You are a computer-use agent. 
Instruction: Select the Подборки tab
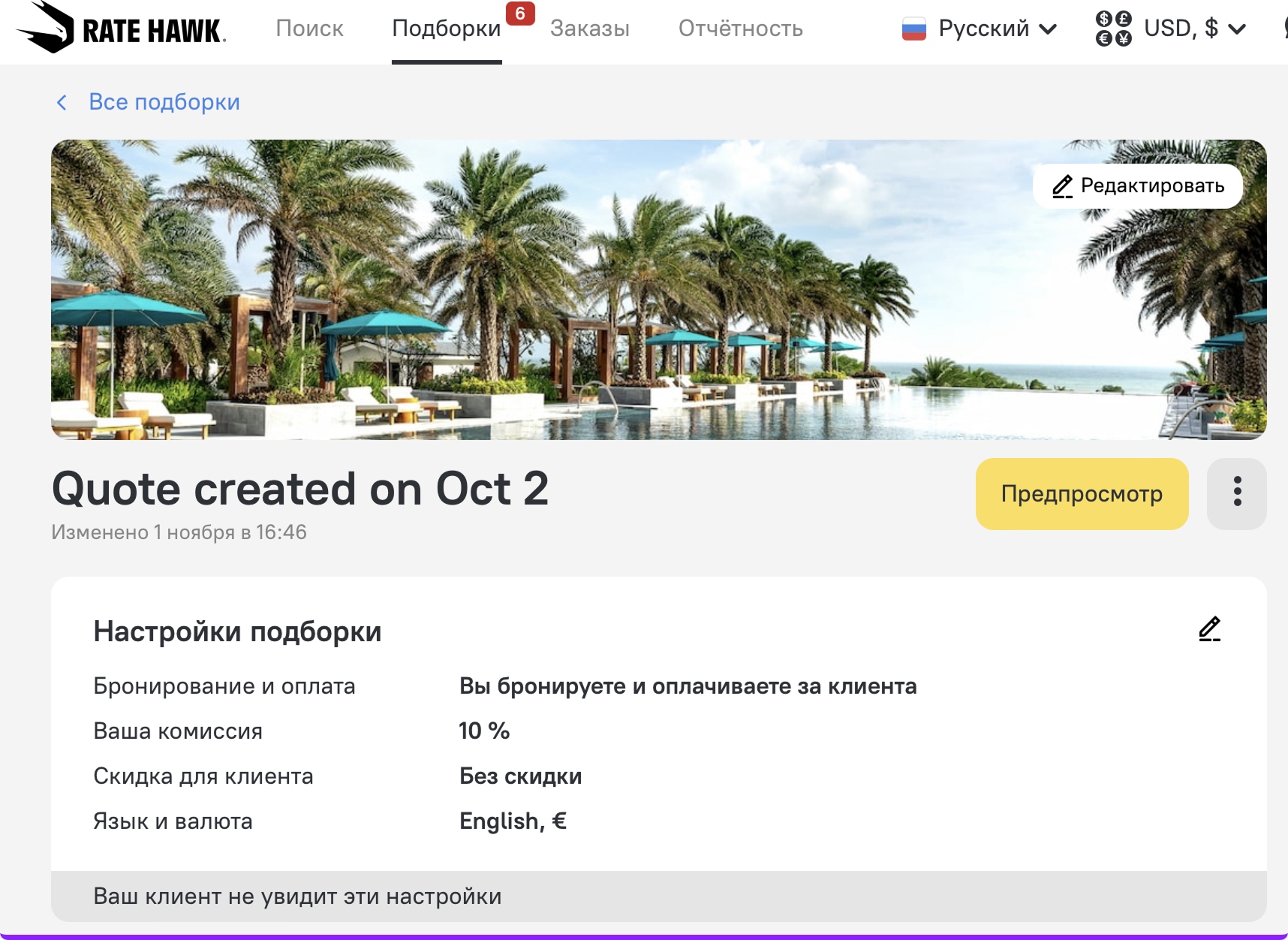(x=446, y=29)
